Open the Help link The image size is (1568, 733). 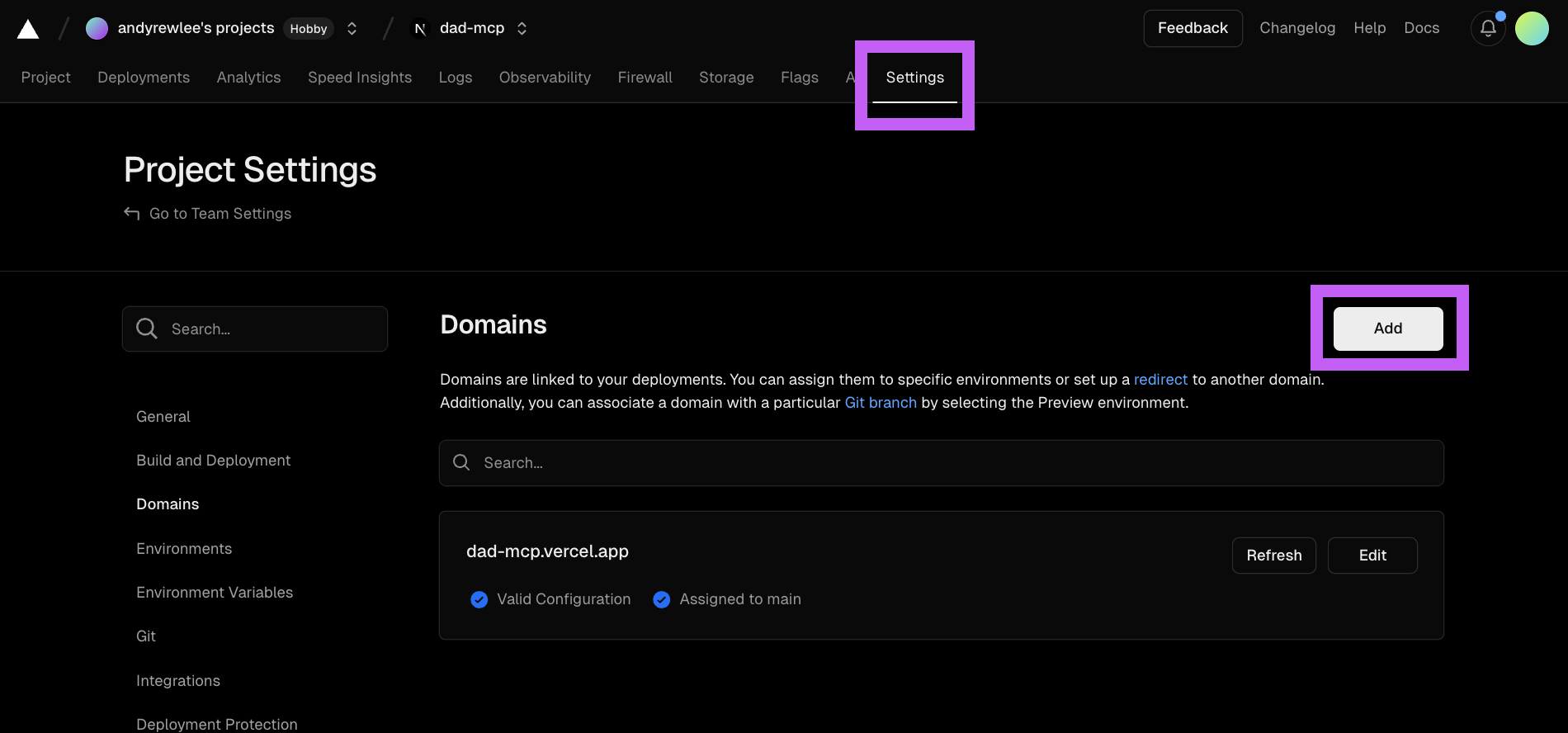1369,28
